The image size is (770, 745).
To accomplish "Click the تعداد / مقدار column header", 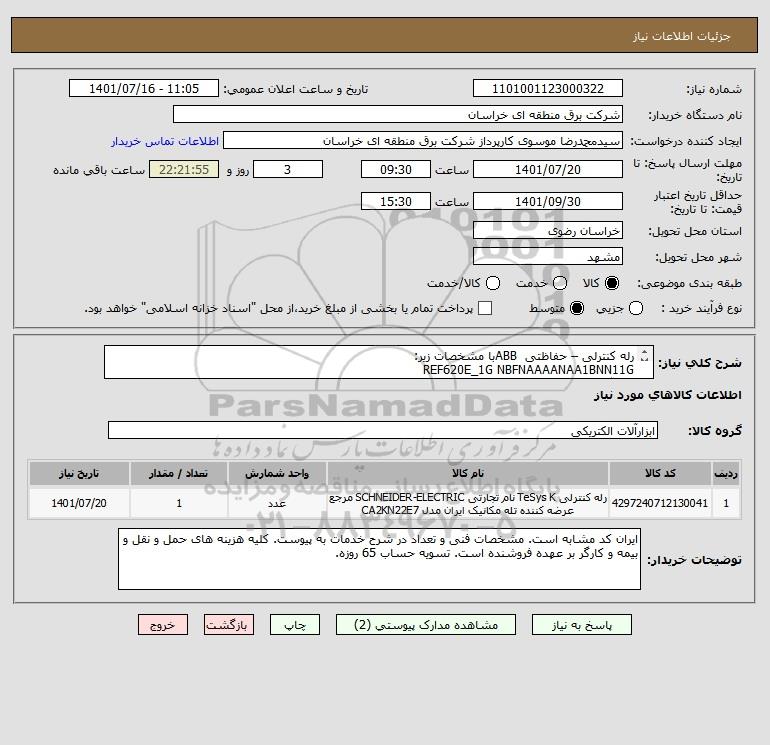I will click(x=179, y=473).
